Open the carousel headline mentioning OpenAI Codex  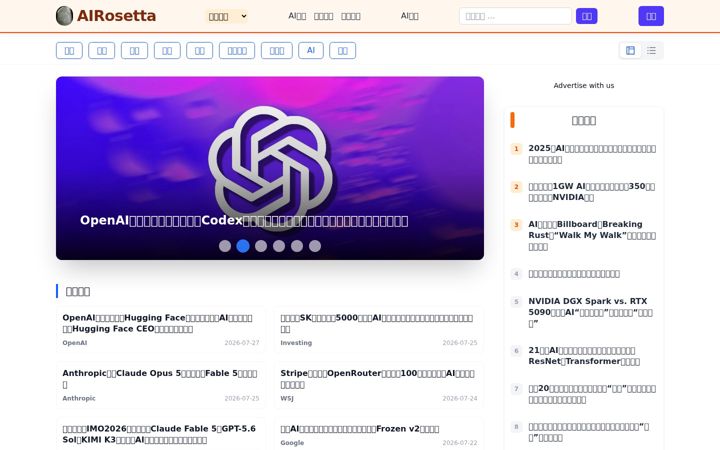point(244,220)
